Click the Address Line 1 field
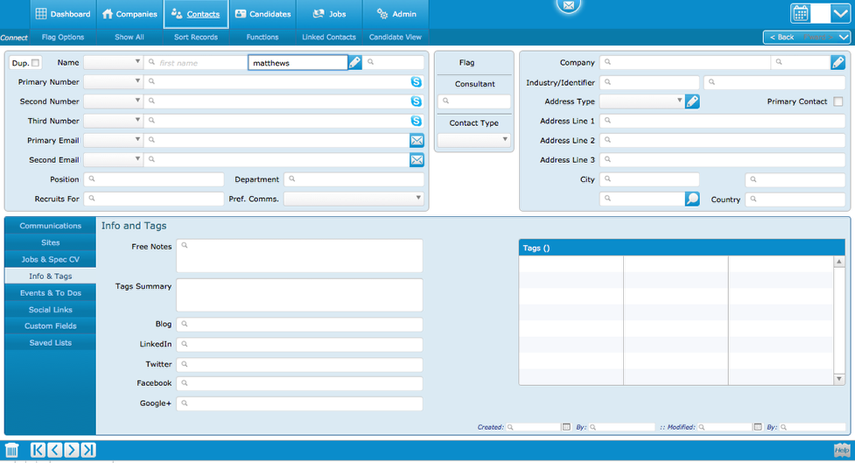This screenshot has width=855, height=463. click(x=722, y=121)
